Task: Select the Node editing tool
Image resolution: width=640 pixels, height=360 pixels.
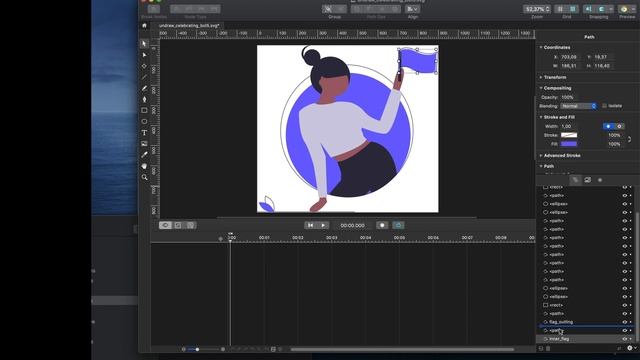Action: (144, 55)
